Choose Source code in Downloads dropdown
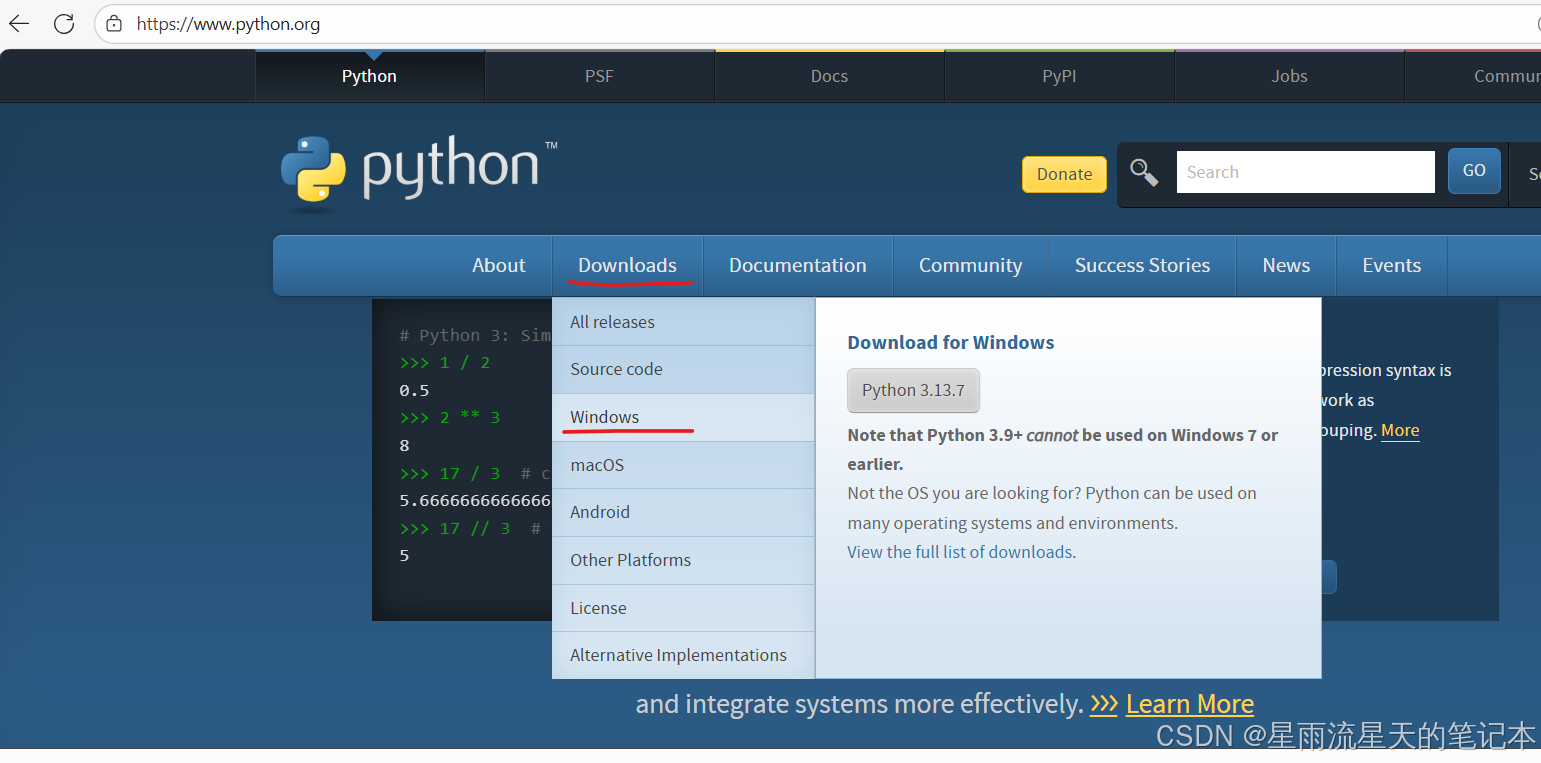 pos(683,369)
